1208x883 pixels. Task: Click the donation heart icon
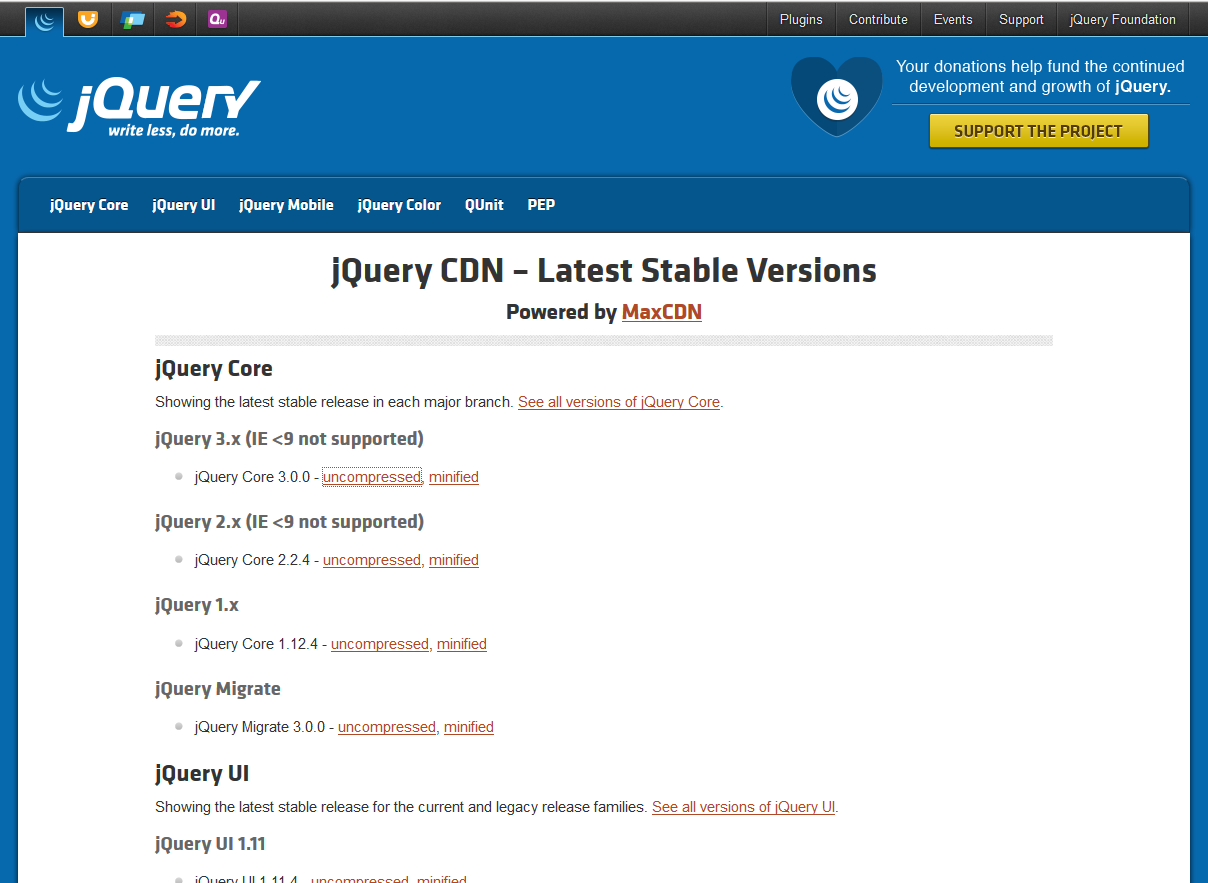[836, 96]
